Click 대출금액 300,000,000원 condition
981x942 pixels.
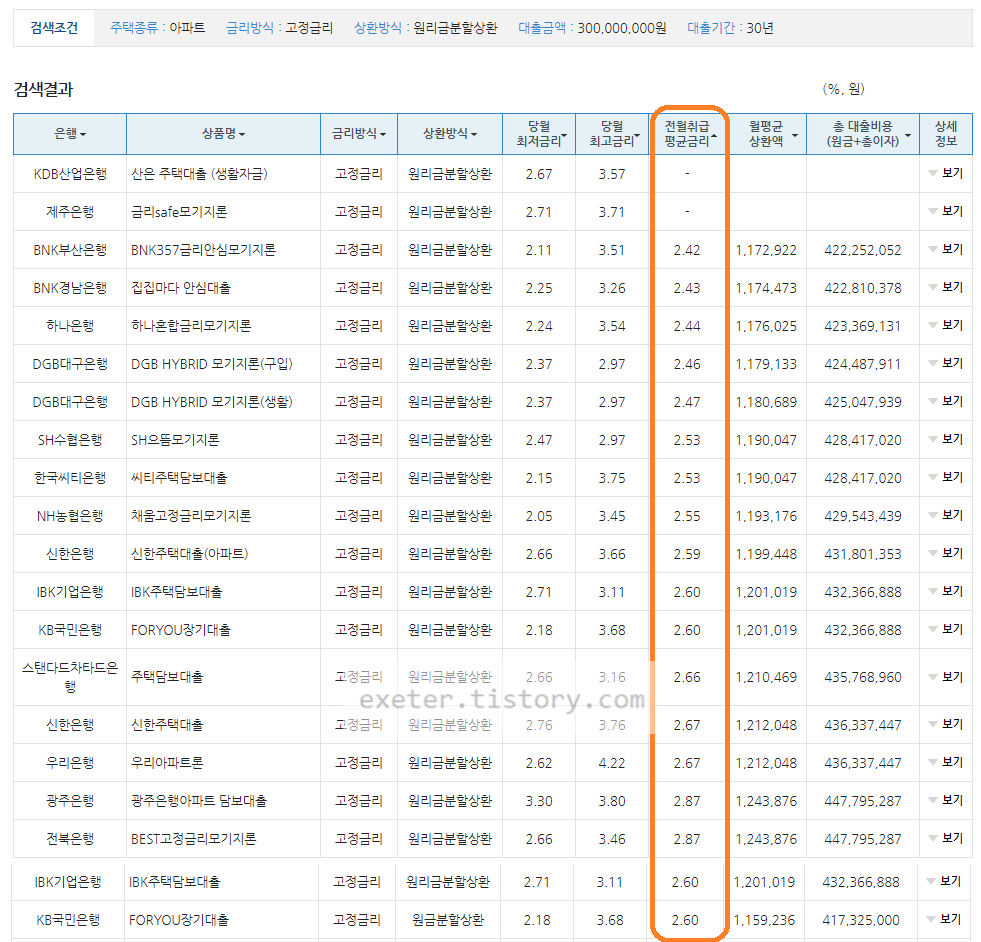click(592, 28)
